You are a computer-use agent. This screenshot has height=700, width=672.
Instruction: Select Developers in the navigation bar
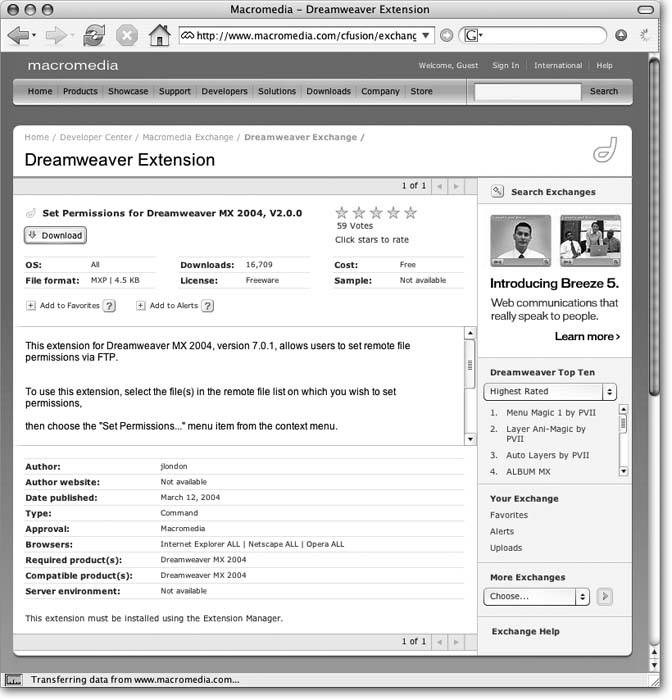pyautogui.click(x=224, y=91)
